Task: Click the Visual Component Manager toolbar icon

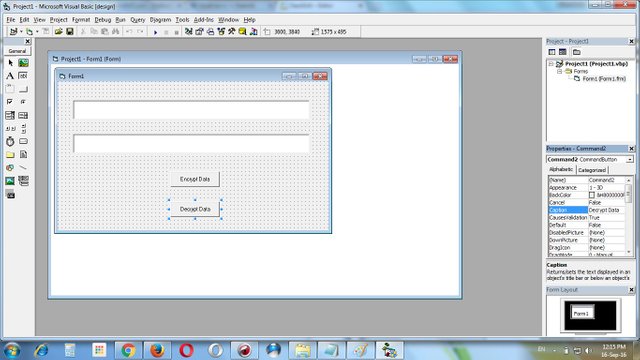Action: [253, 31]
